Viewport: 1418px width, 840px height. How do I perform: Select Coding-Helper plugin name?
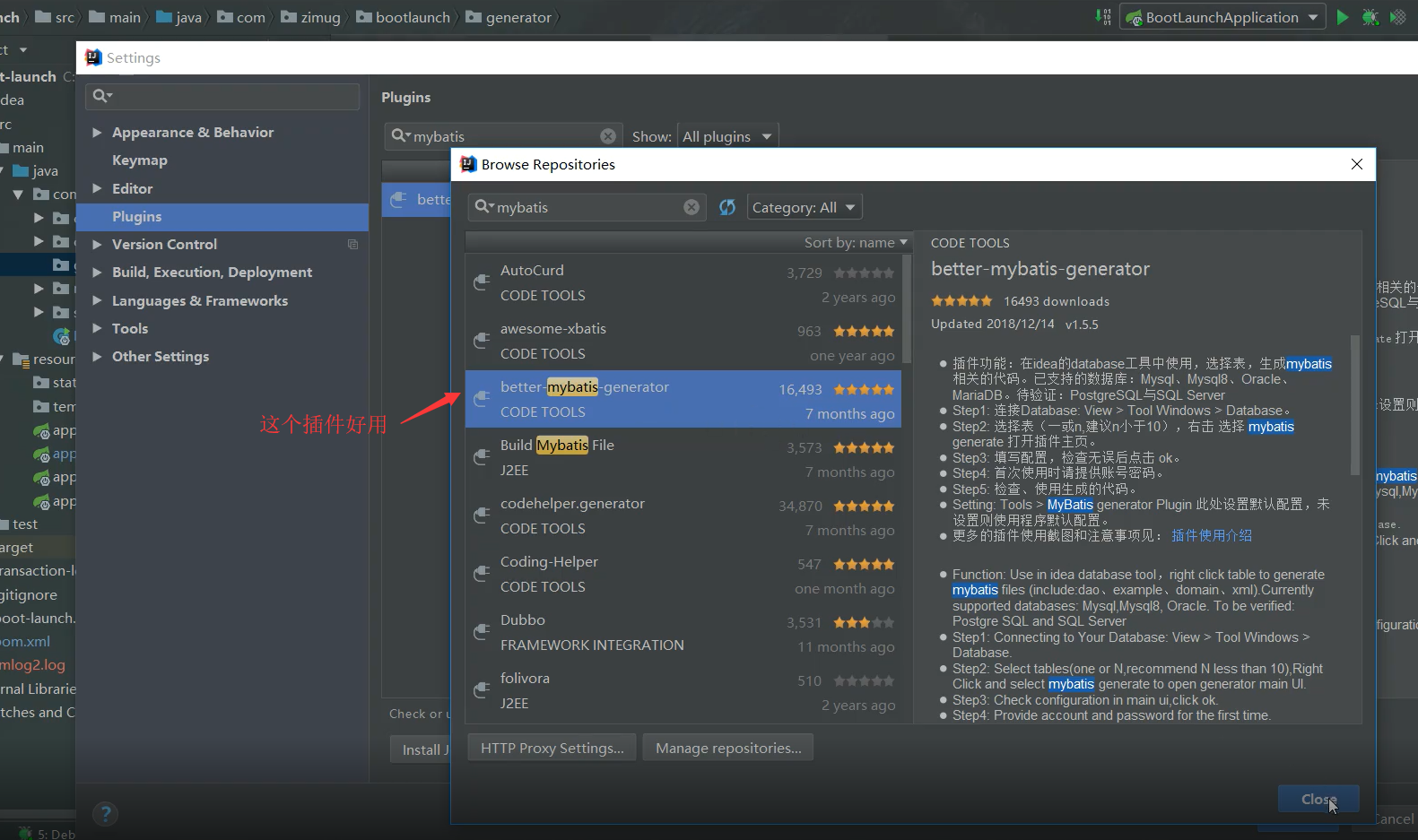point(549,561)
